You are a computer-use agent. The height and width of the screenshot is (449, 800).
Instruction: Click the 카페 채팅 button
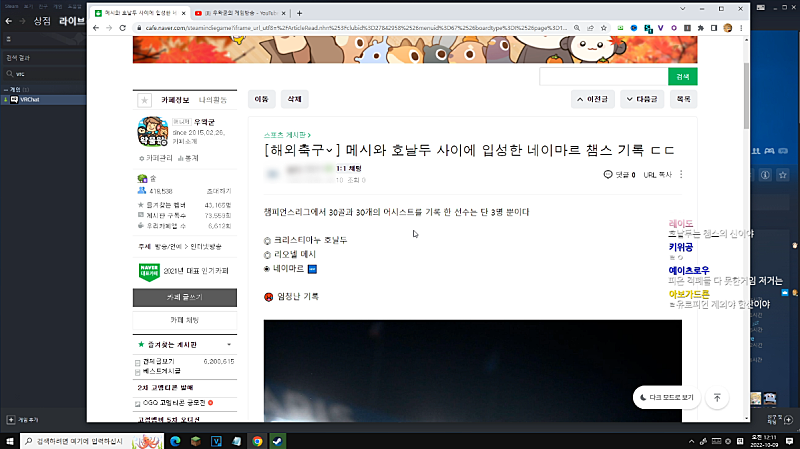click(185, 320)
